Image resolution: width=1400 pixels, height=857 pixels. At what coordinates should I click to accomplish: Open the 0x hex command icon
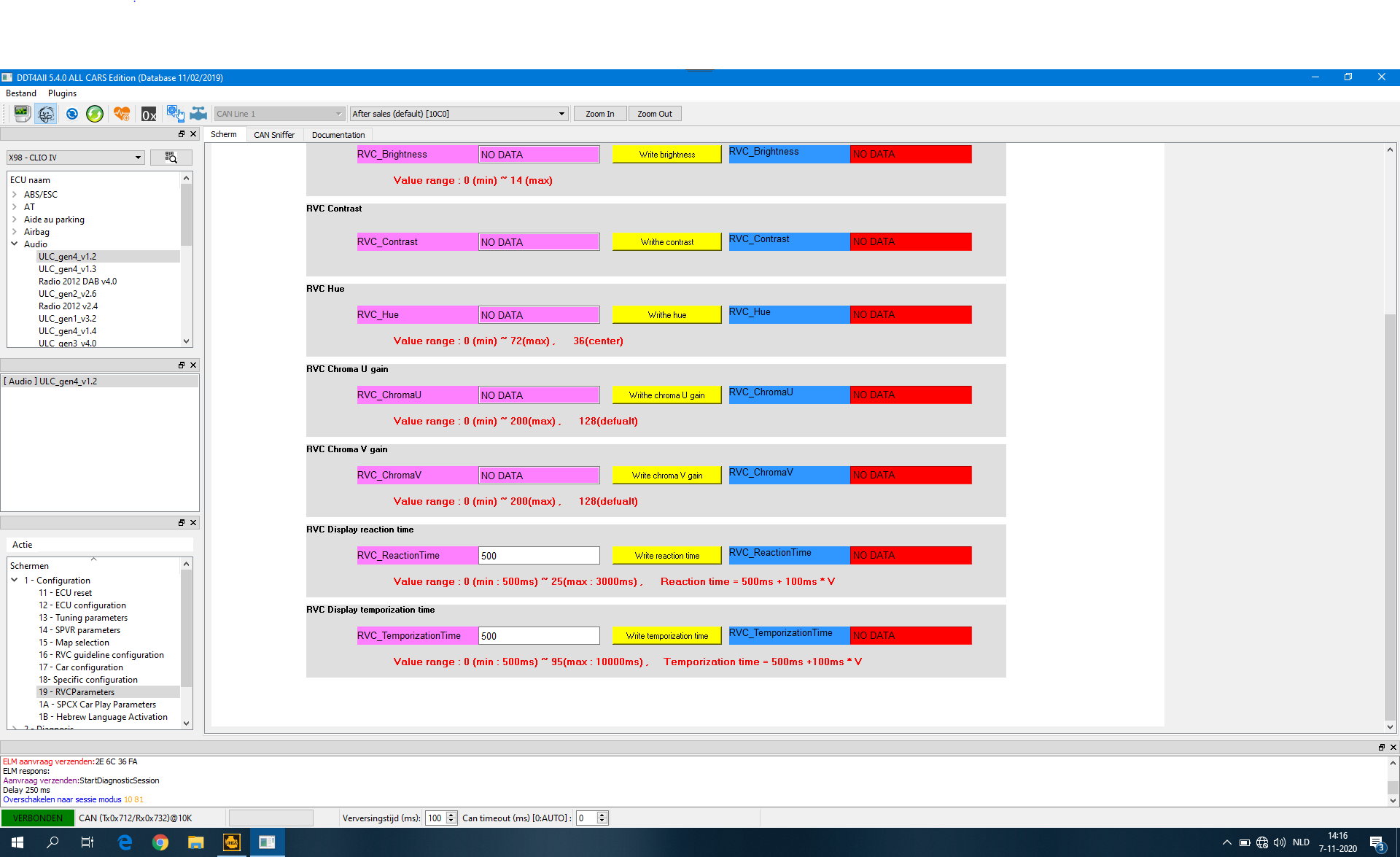[149, 114]
